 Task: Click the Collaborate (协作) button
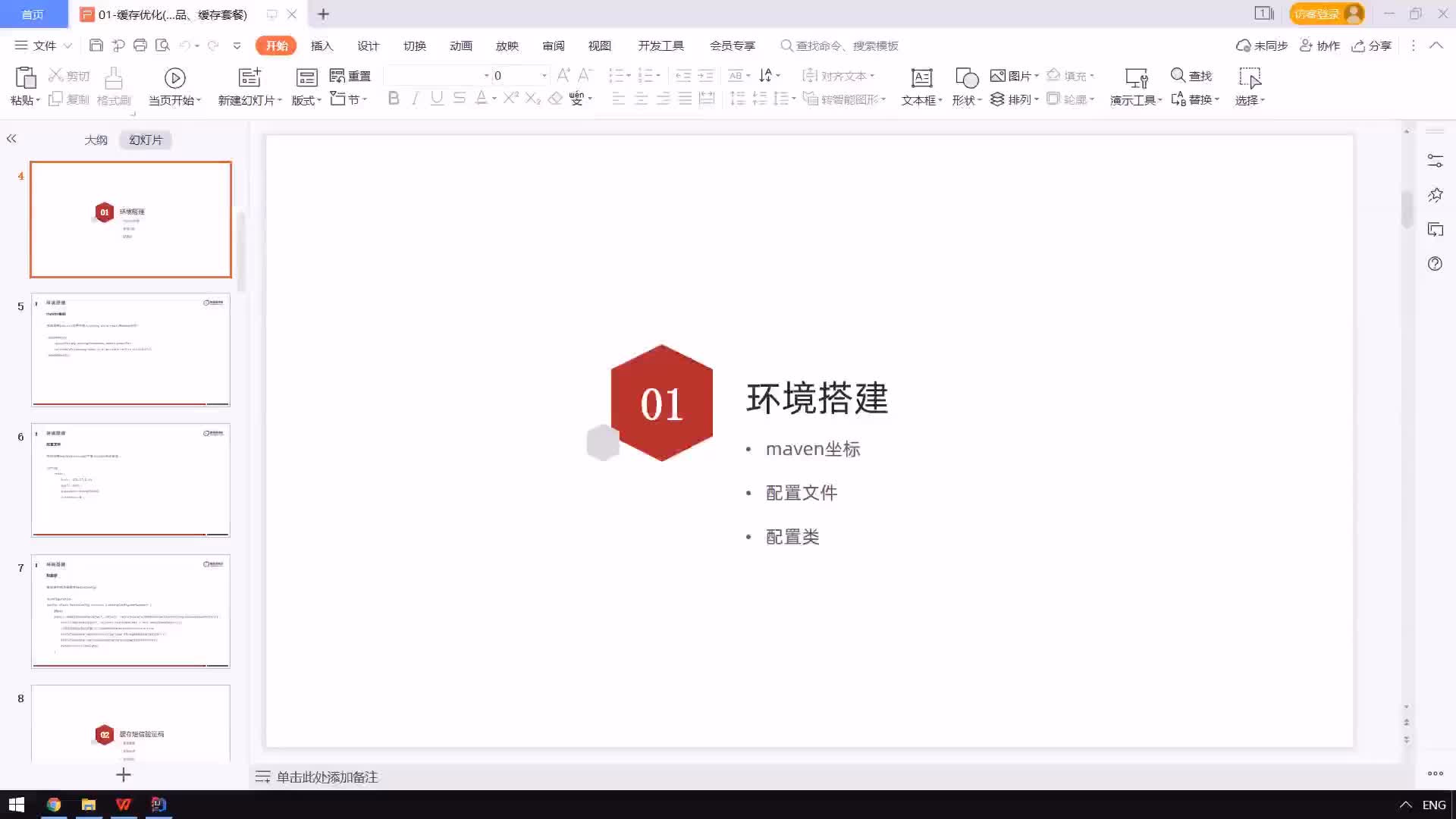click(x=1320, y=45)
